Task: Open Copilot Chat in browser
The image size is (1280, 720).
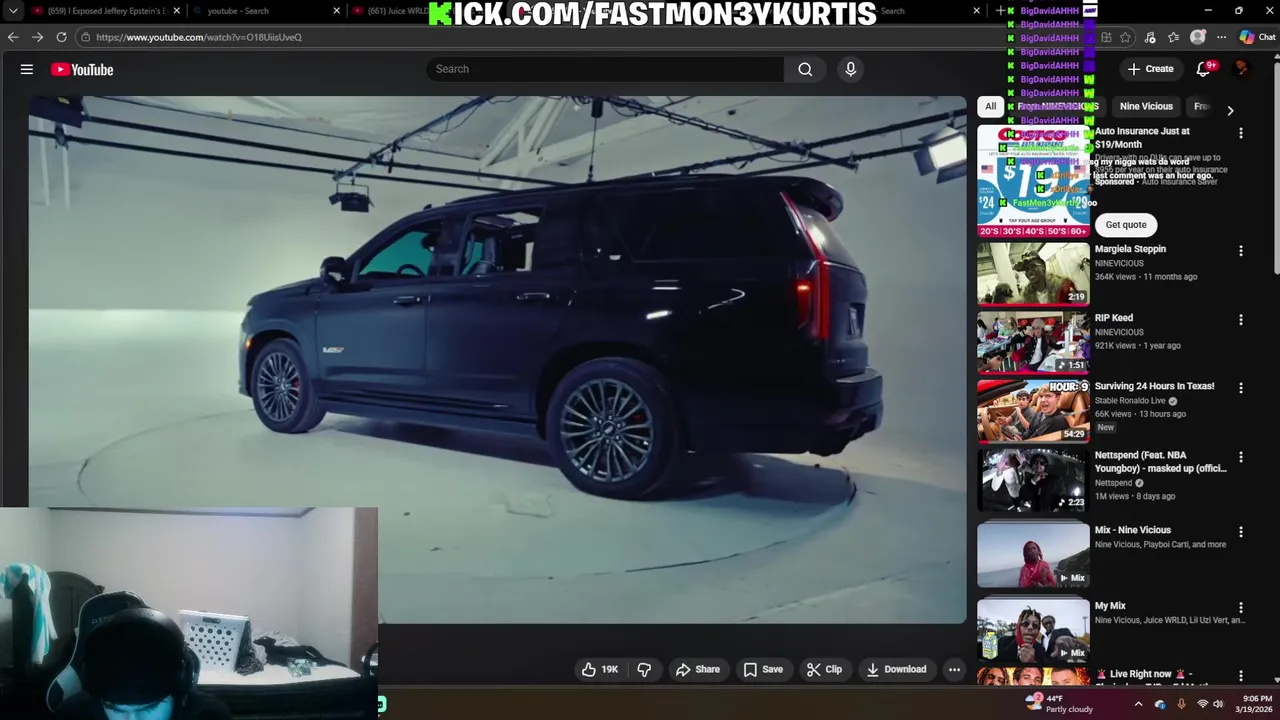Action: coord(1257,37)
